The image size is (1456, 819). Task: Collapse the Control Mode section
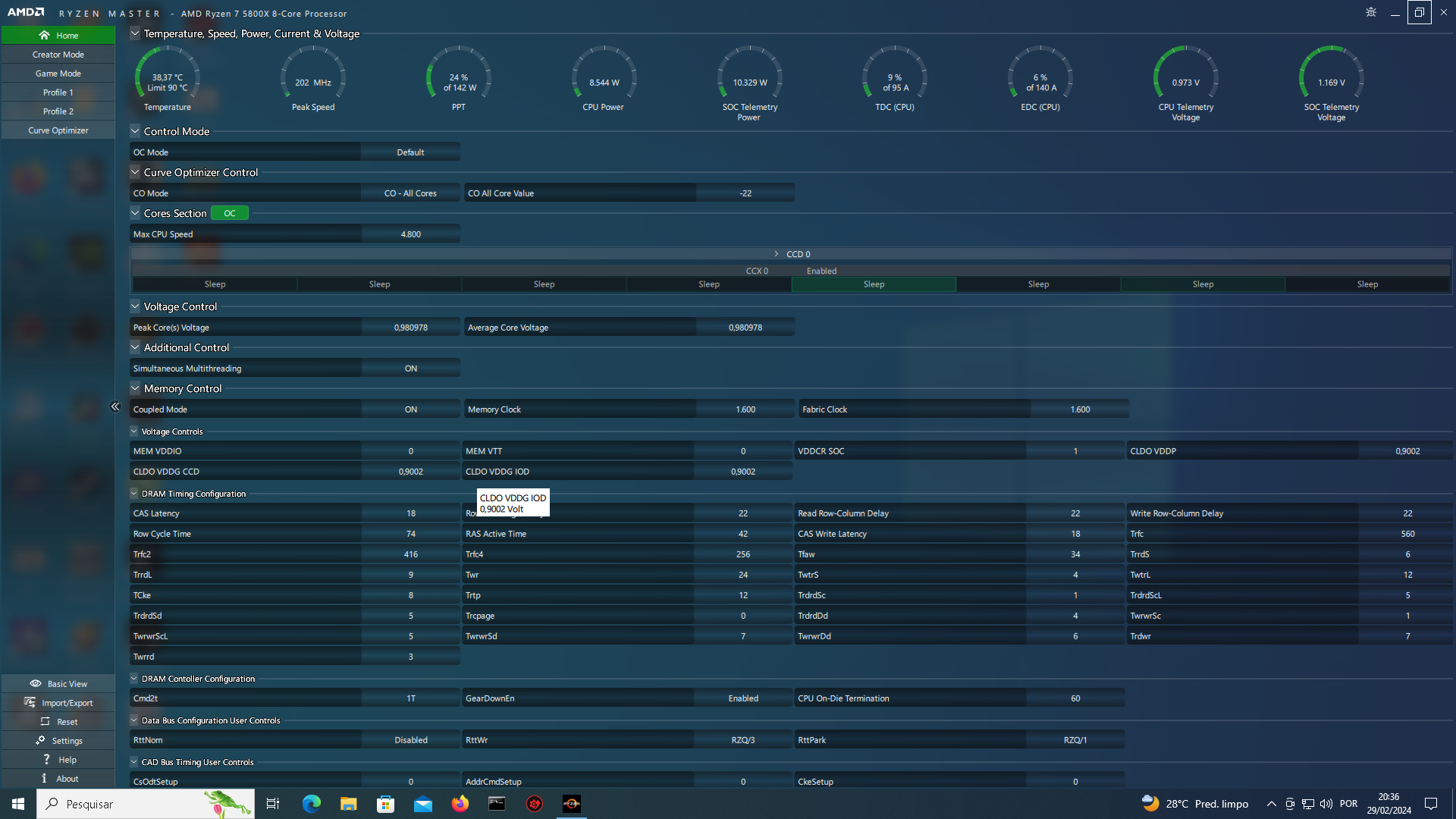(135, 131)
